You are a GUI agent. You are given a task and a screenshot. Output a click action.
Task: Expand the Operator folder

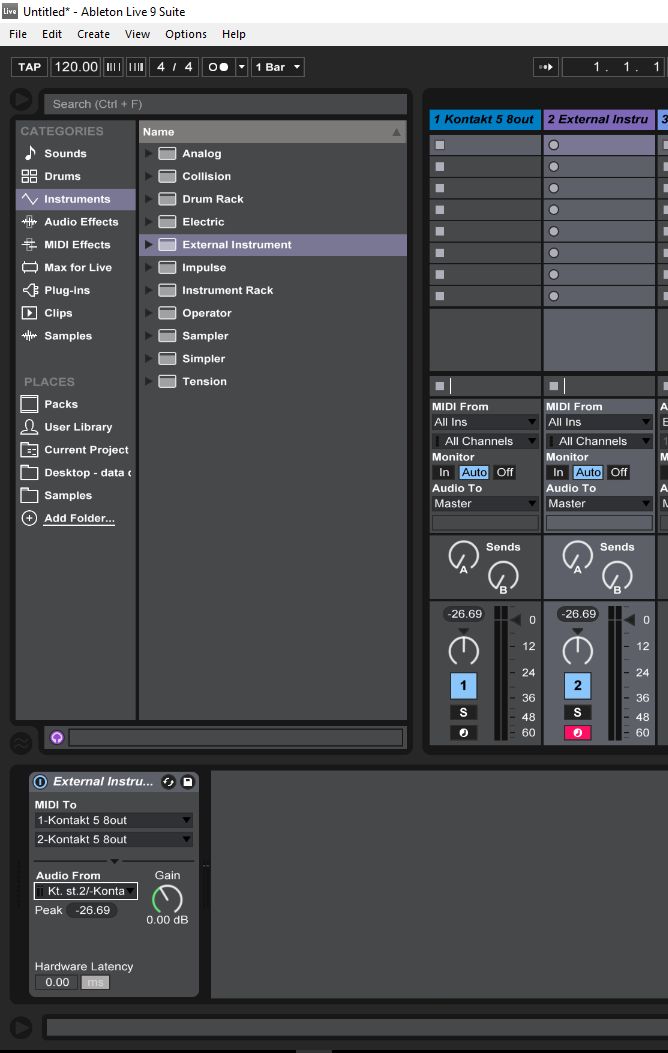pyautogui.click(x=148, y=313)
